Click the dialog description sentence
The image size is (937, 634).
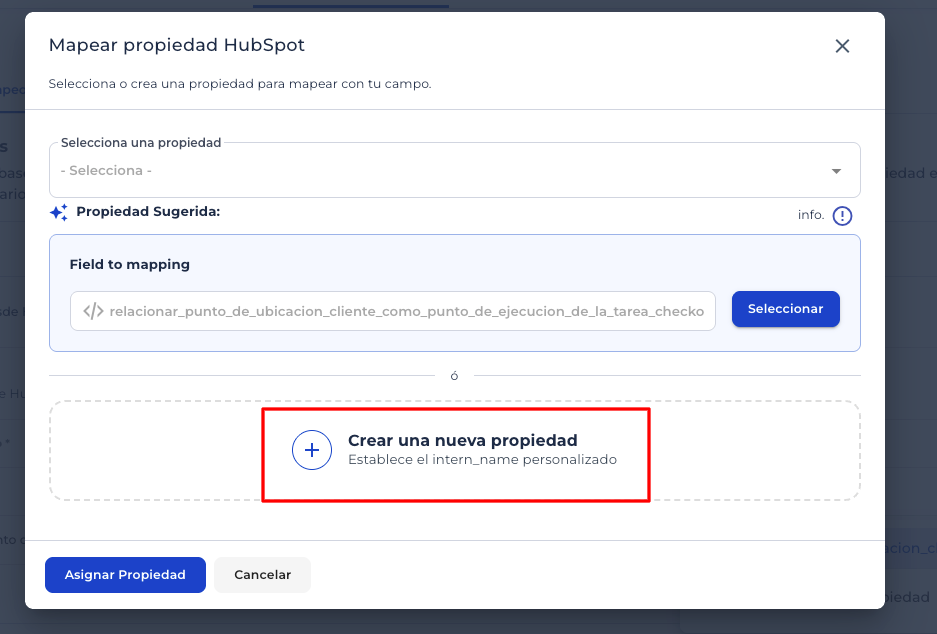(240, 84)
